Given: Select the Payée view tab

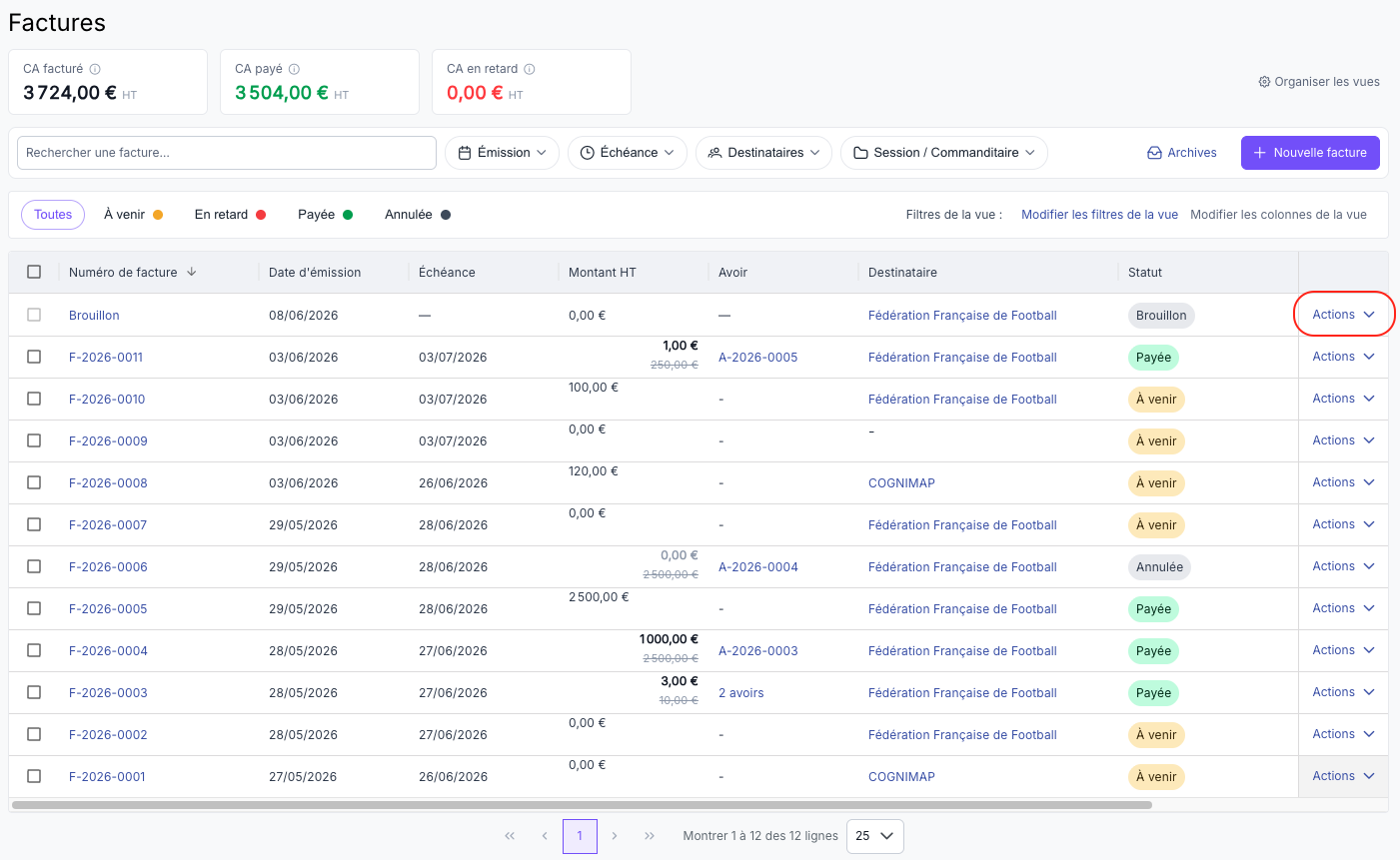Looking at the screenshot, I should (x=325, y=215).
